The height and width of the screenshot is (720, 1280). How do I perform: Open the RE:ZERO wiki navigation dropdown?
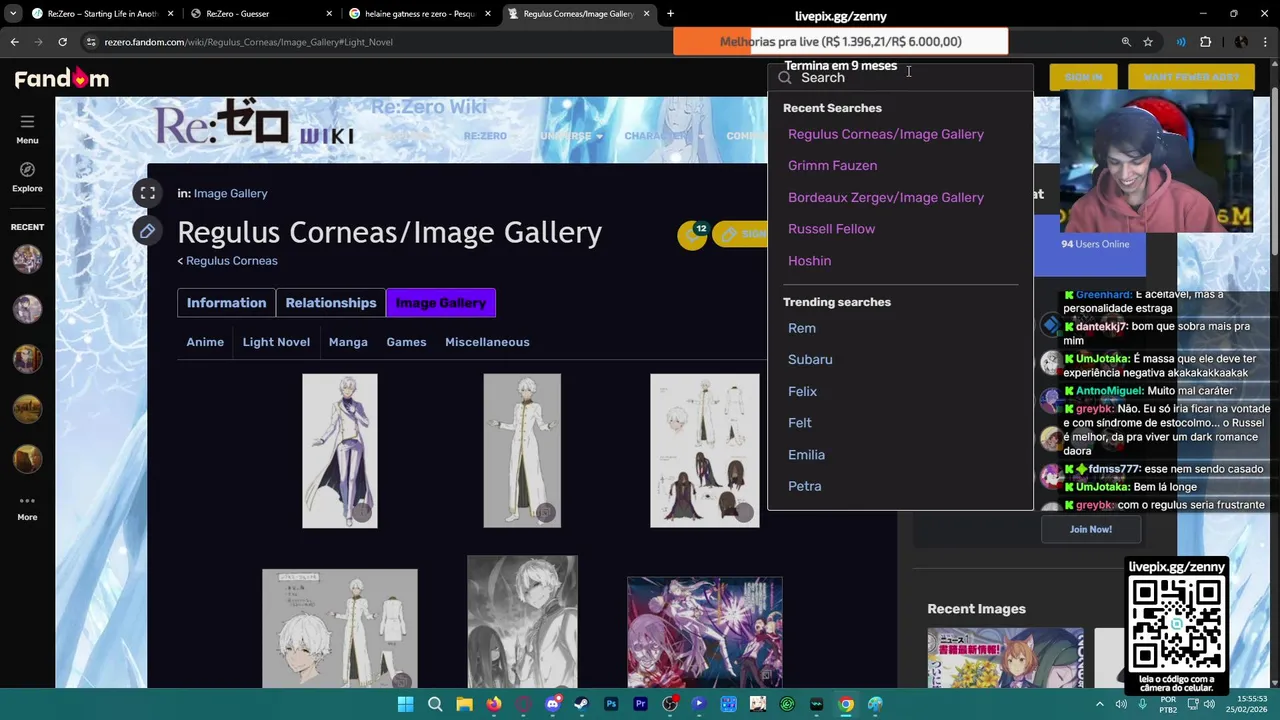click(485, 136)
